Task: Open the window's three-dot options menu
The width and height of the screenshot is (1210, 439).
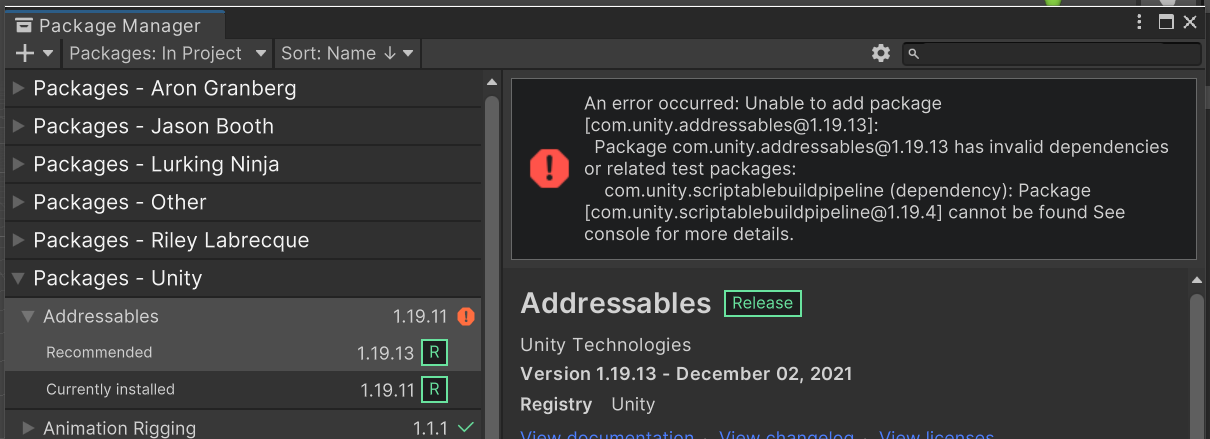Action: (1140, 22)
